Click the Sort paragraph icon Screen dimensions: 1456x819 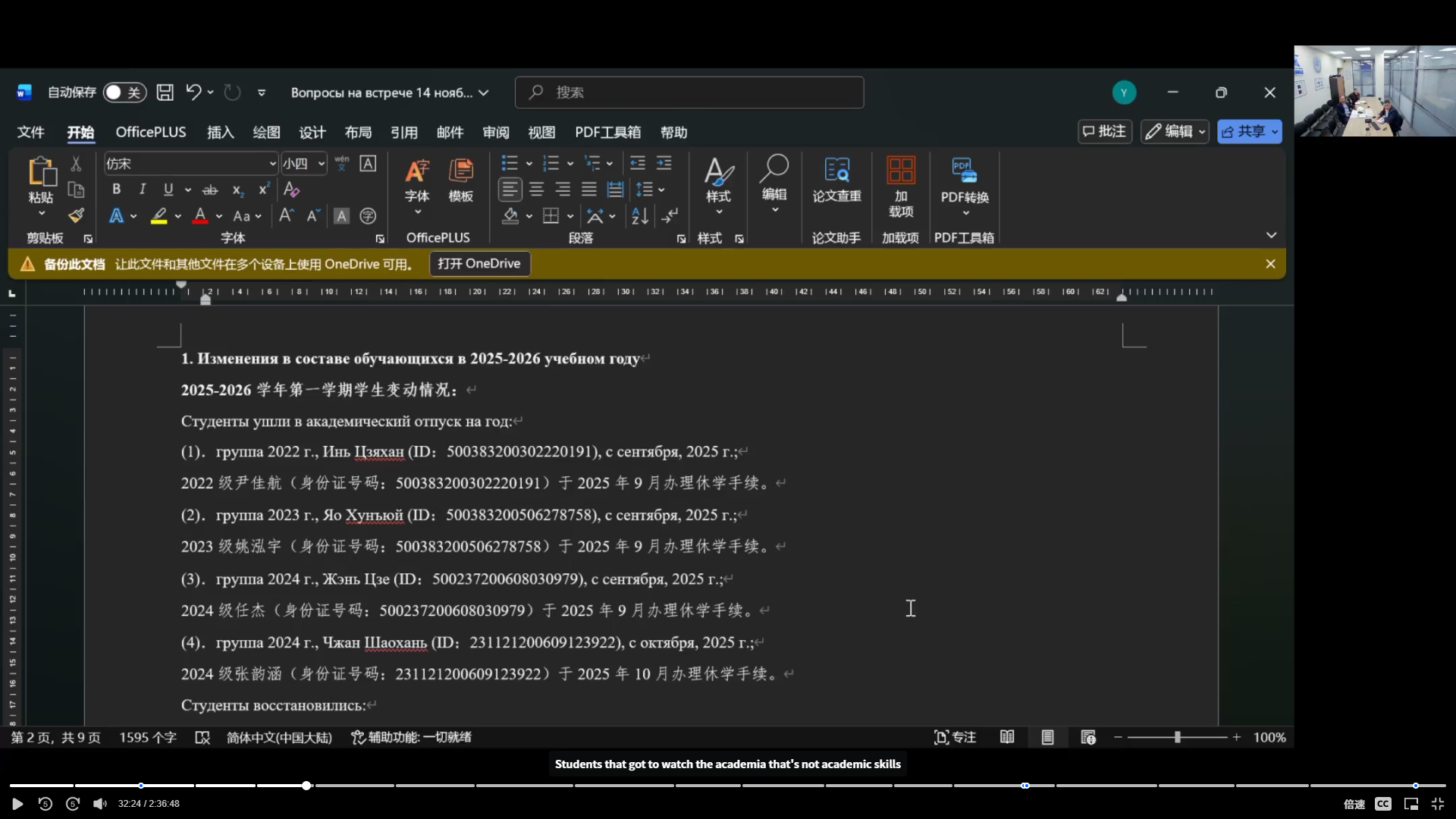[639, 216]
